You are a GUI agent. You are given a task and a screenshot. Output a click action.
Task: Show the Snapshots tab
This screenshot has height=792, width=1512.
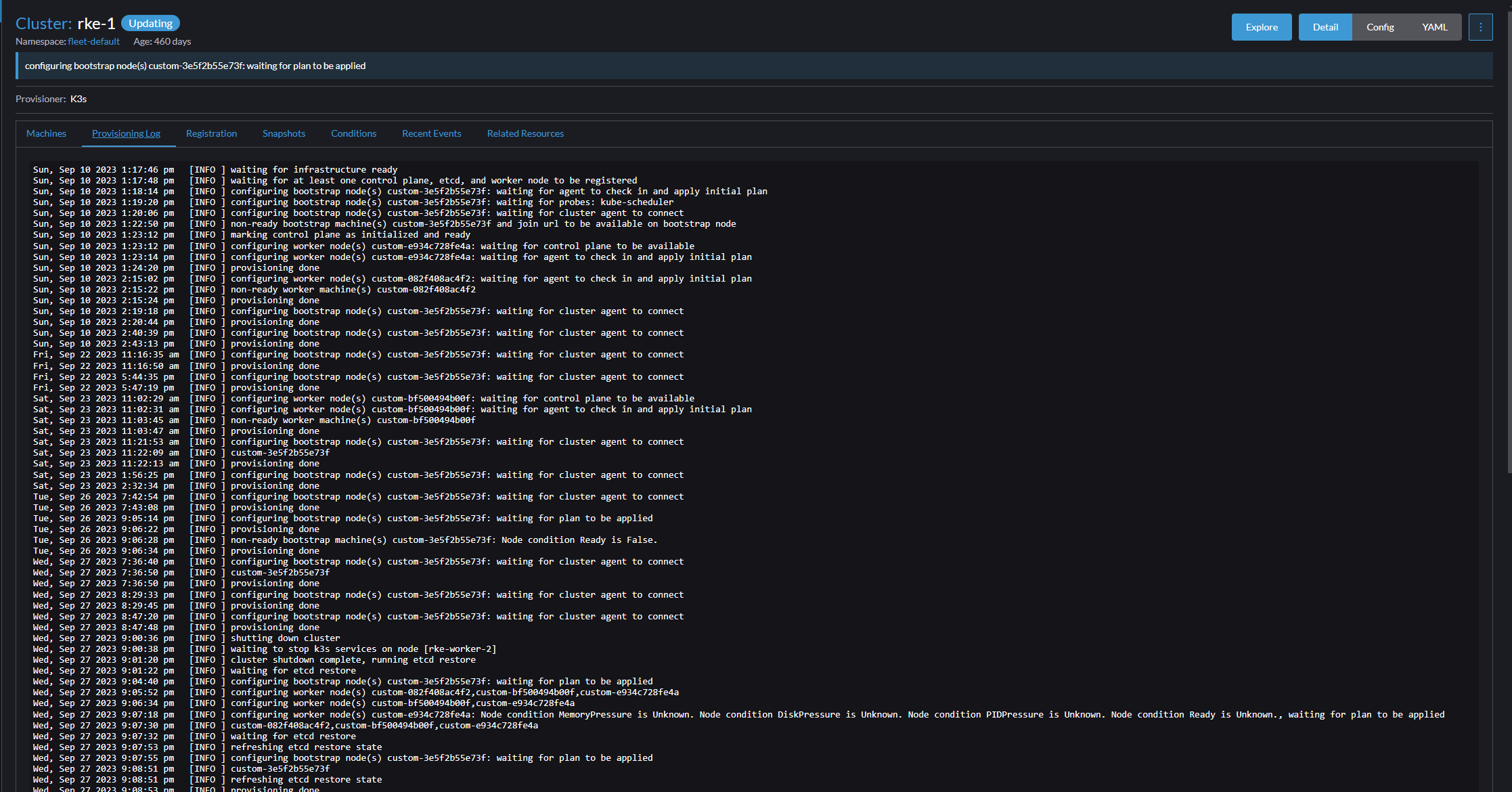click(x=284, y=133)
